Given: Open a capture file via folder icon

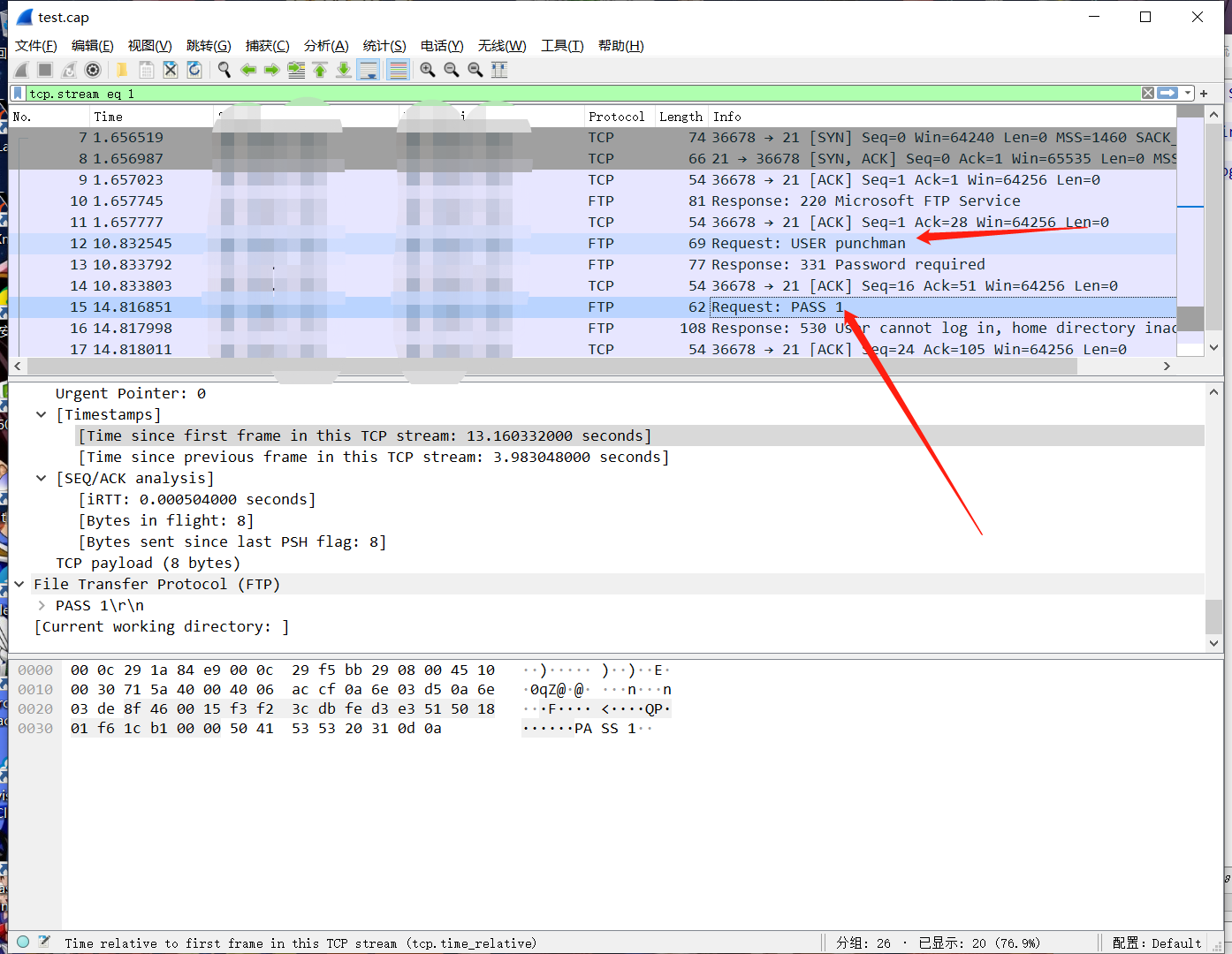Looking at the screenshot, I should pyautogui.click(x=122, y=70).
